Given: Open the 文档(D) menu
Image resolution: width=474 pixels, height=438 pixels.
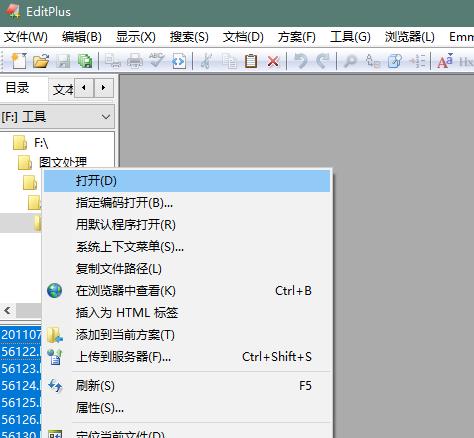Looking at the screenshot, I should [x=243, y=37].
